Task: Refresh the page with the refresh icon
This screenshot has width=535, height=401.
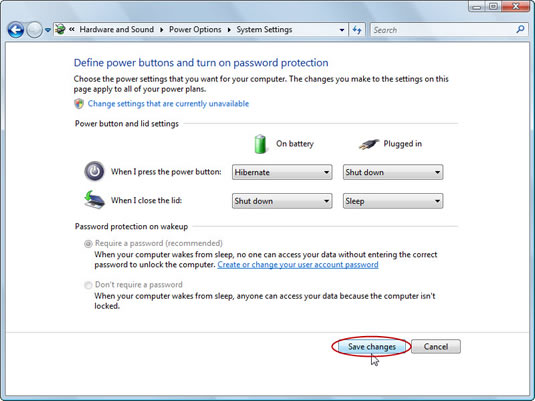Action: coord(357,30)
